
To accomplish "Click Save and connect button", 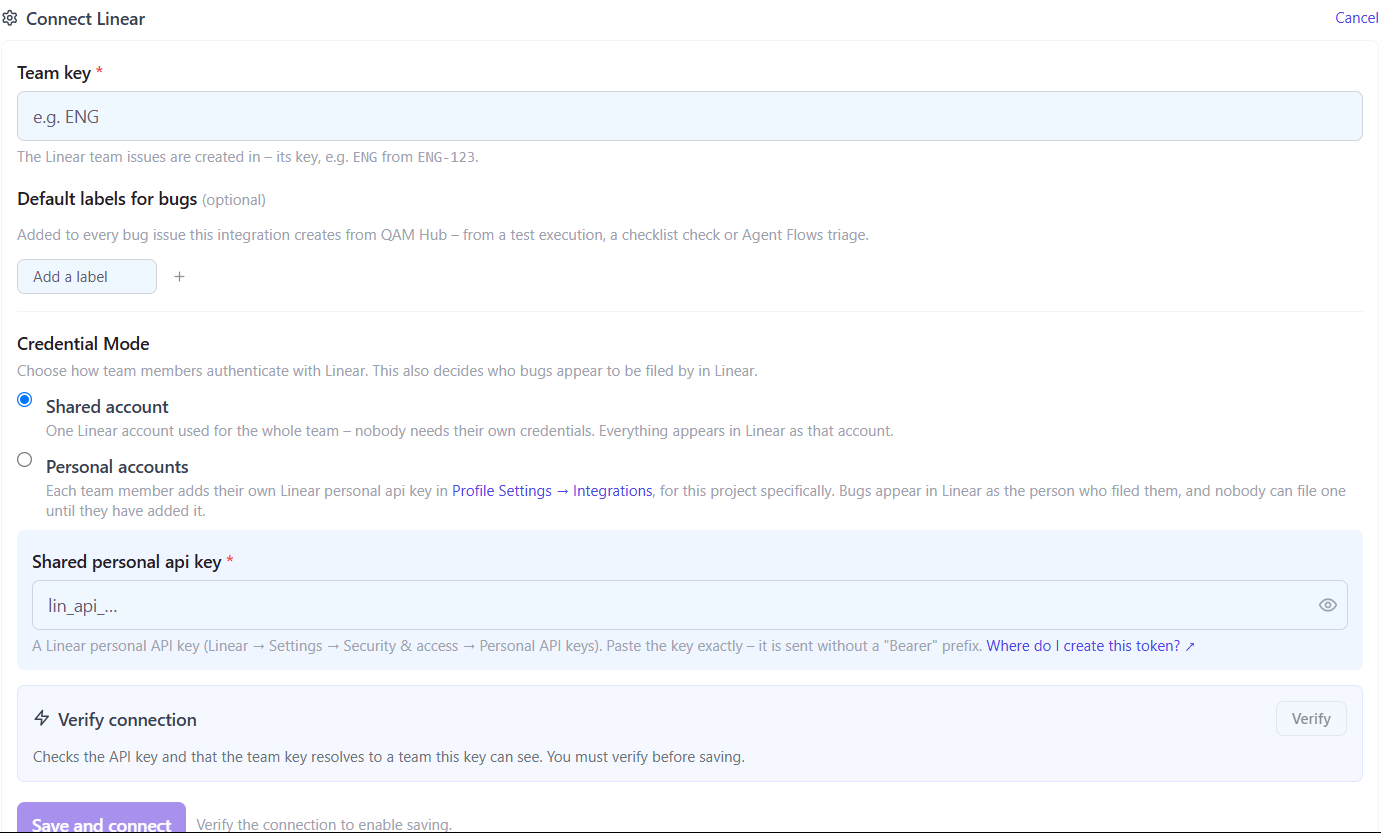I will click(x=101, y=818).
